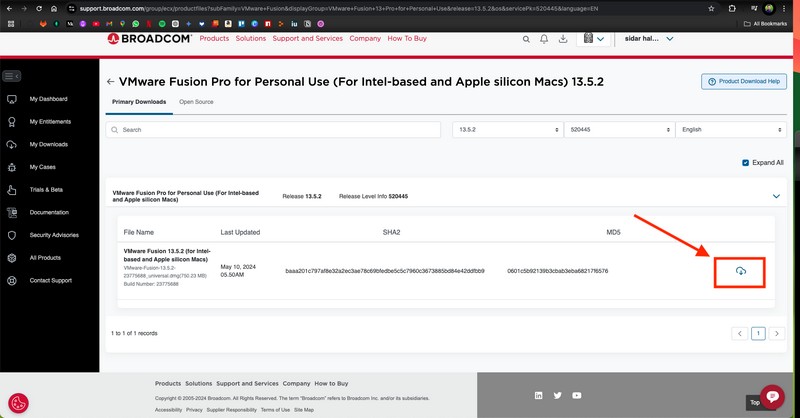Open My Downloads cloud icon in sidebar
Image resolution: width=800 pixels, height=418 pixels.
click(x=12, y=144)
